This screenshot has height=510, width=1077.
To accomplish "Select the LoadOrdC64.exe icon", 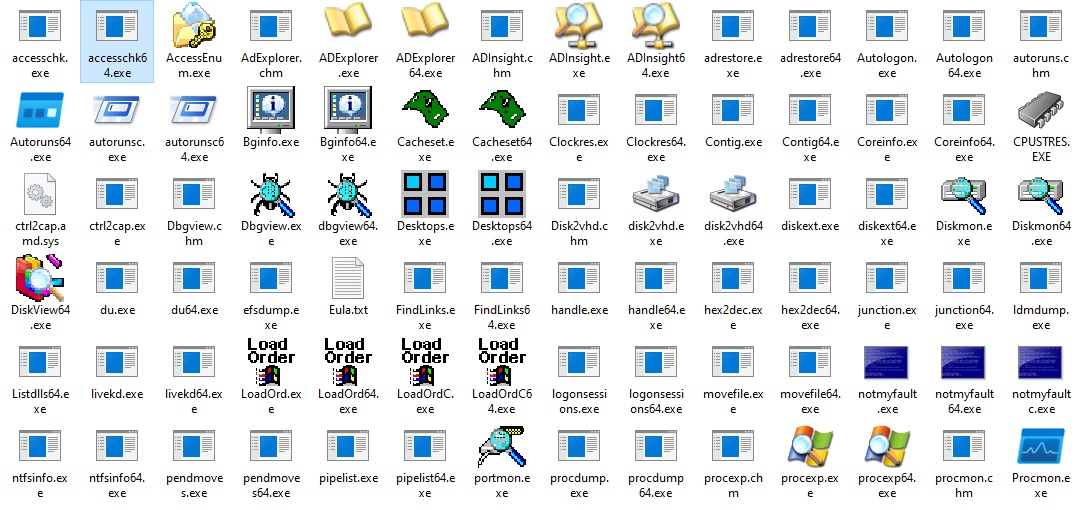I will [x=502, y=361].
